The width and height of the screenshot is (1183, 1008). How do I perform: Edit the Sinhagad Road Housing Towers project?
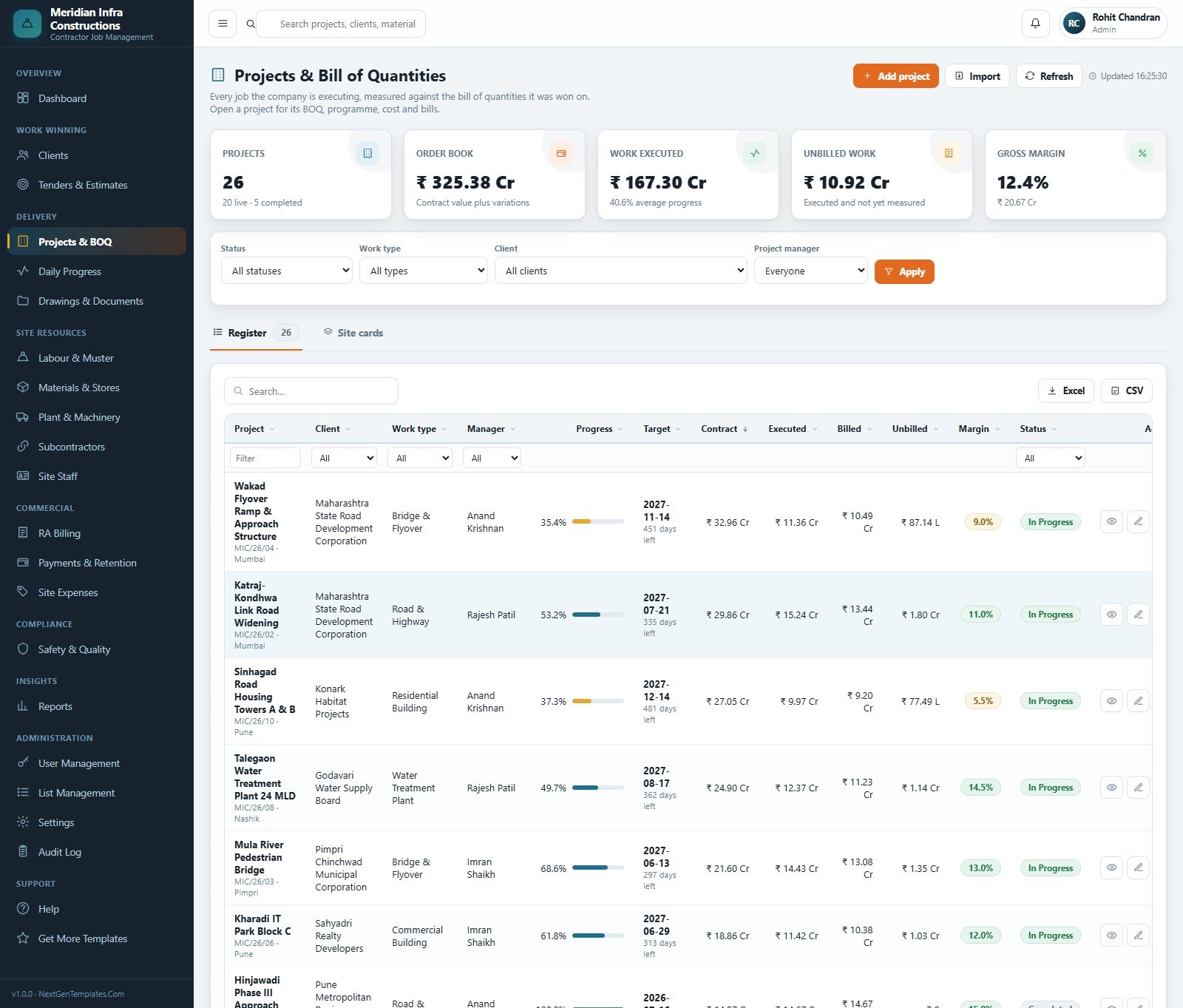tap(1138, 700)
